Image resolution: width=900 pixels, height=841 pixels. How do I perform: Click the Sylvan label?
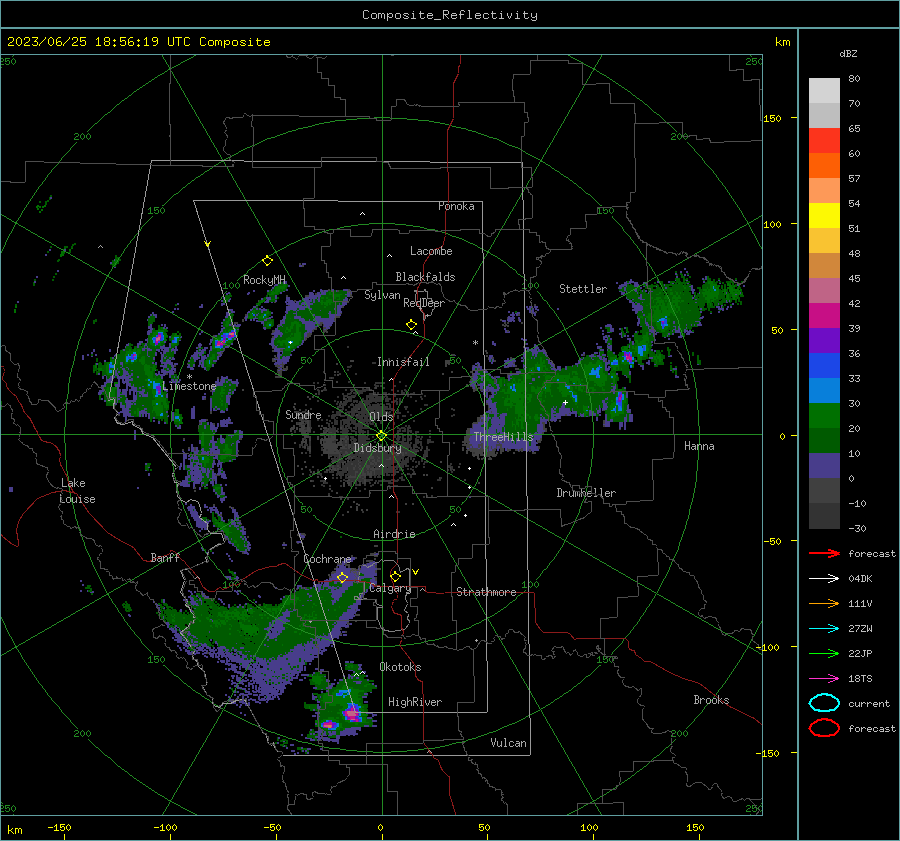pos(382,295)
